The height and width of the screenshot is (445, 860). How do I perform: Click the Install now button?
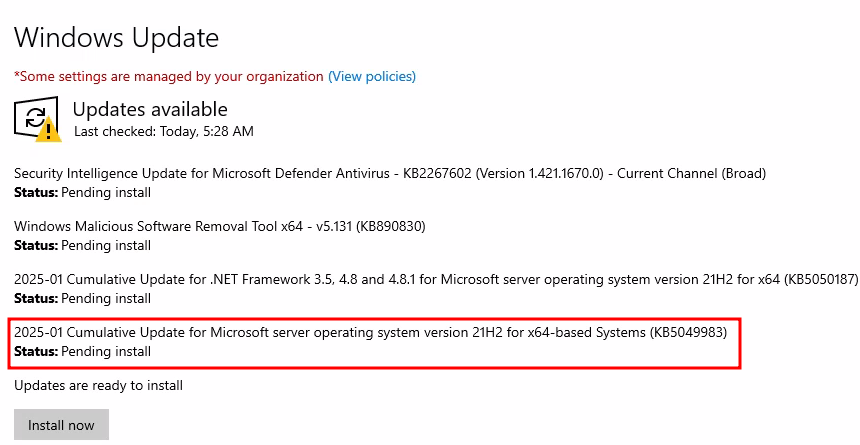pyautogui.click(x=61, y=425)
